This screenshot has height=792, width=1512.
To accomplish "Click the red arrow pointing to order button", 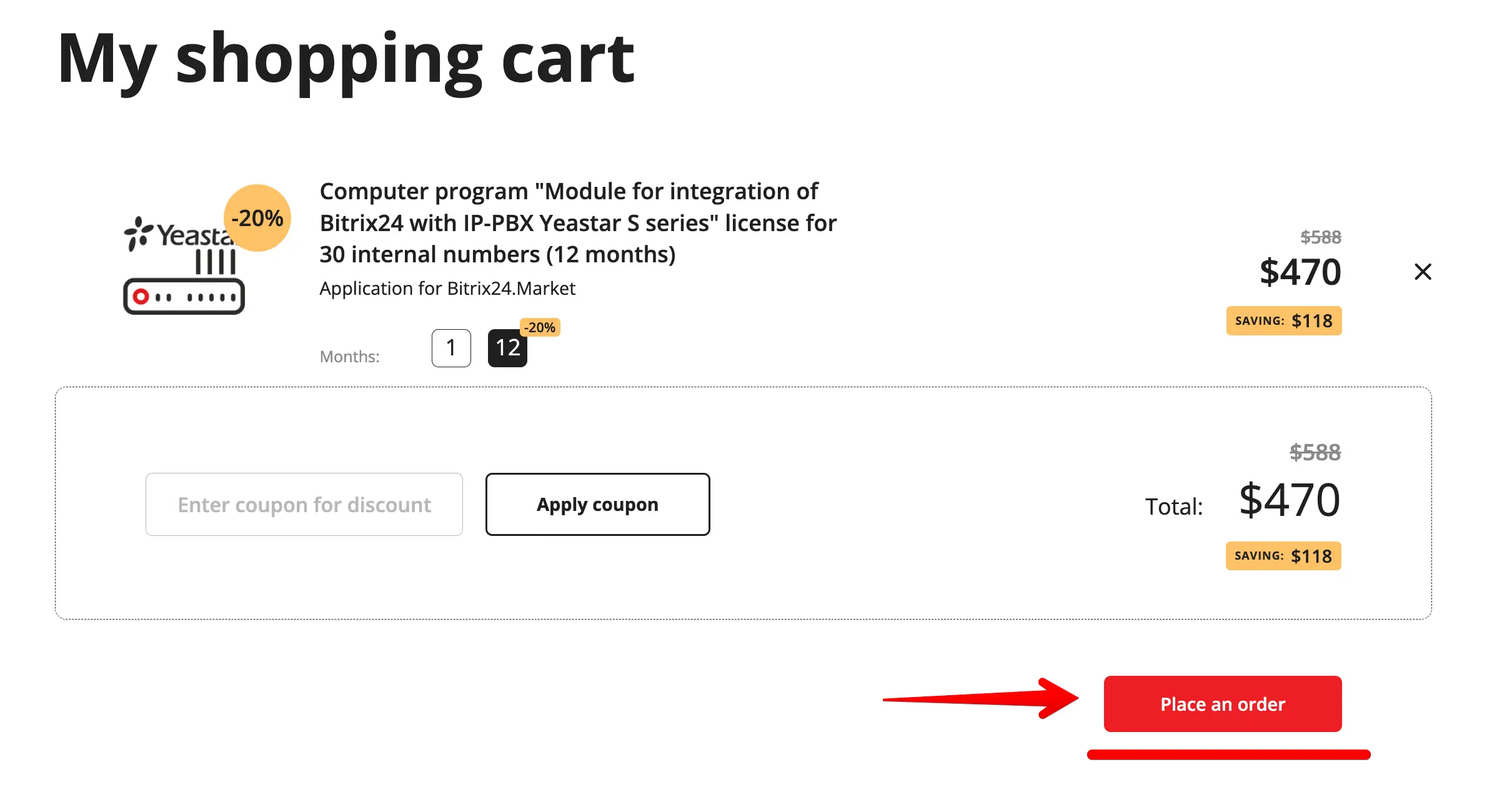I will 981,699.
